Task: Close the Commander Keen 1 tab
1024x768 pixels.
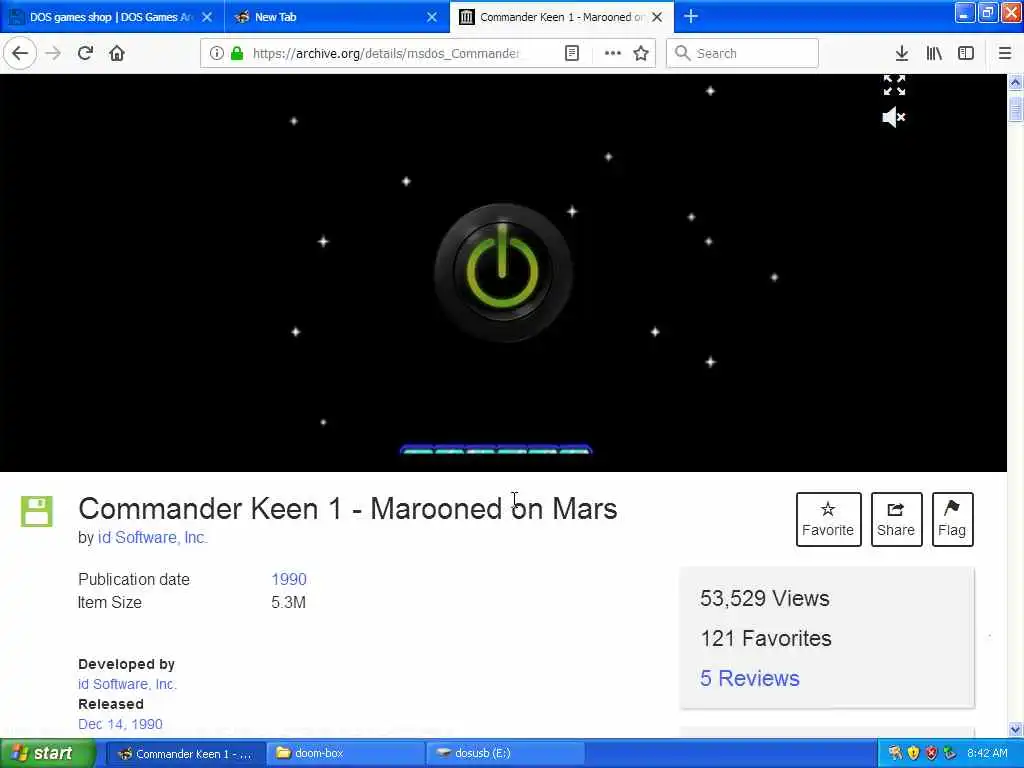Action: (x=657, y=17)
